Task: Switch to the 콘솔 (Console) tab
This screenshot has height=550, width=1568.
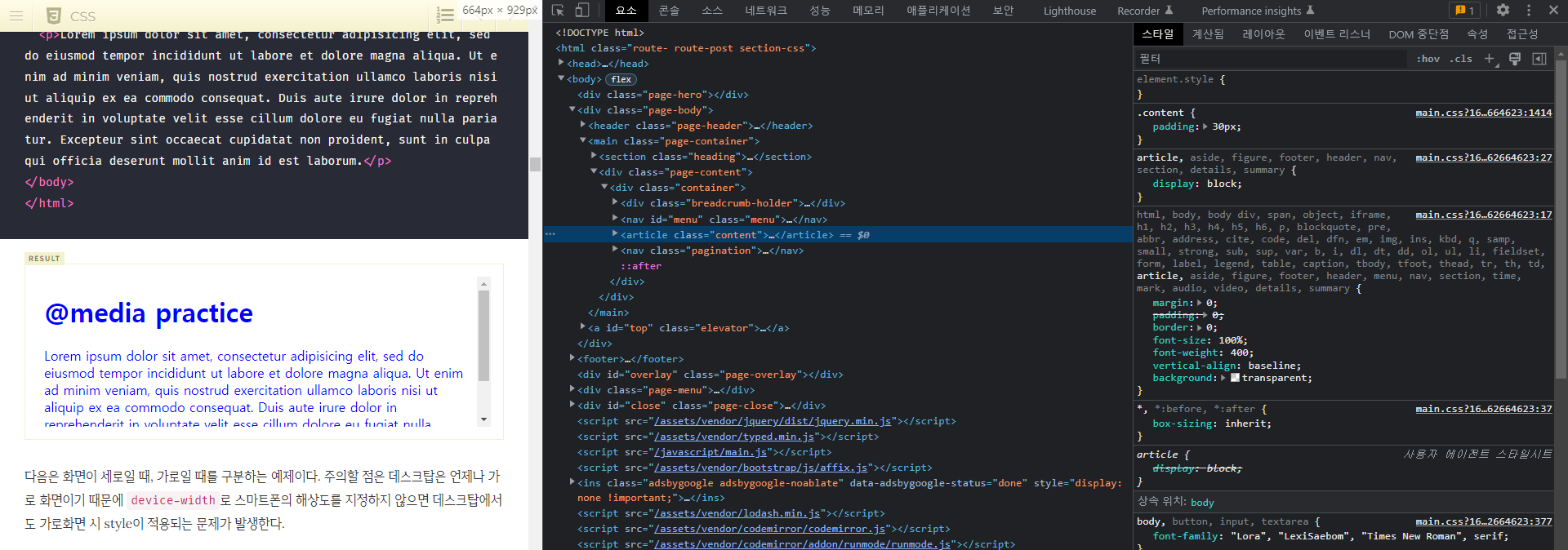Action: point(669,11)
